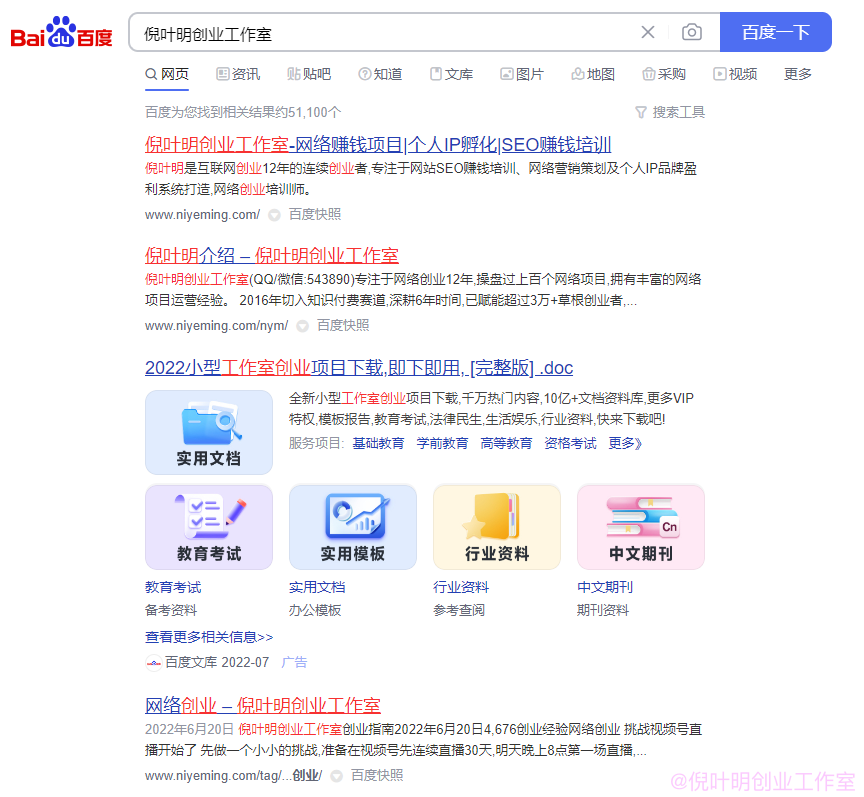The height and width of the screenshot is (797, 864).
Task: Click 备考资料 caption text
Action: (x=170, y=611)
